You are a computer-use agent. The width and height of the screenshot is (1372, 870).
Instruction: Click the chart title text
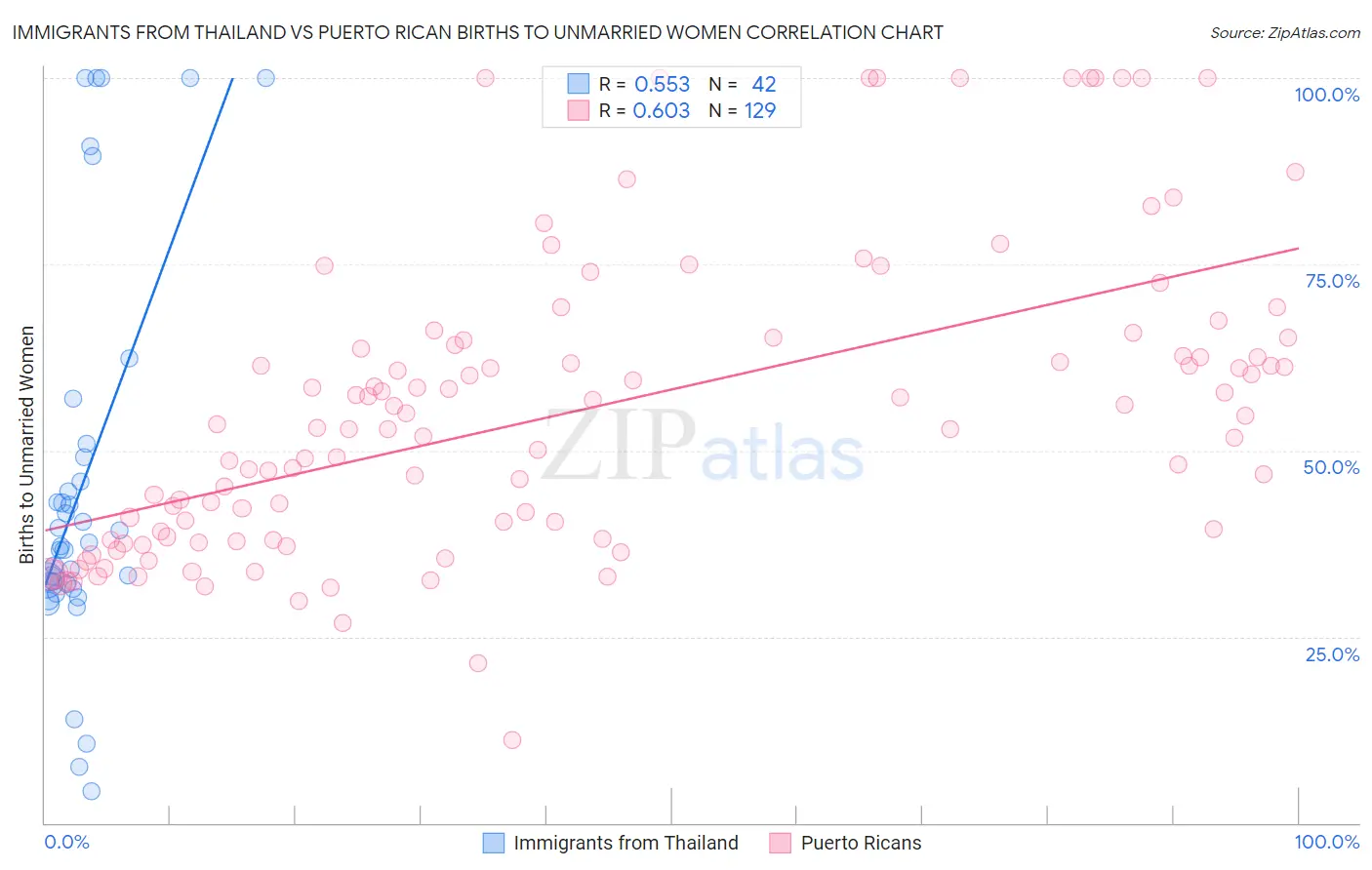(477, 32)
